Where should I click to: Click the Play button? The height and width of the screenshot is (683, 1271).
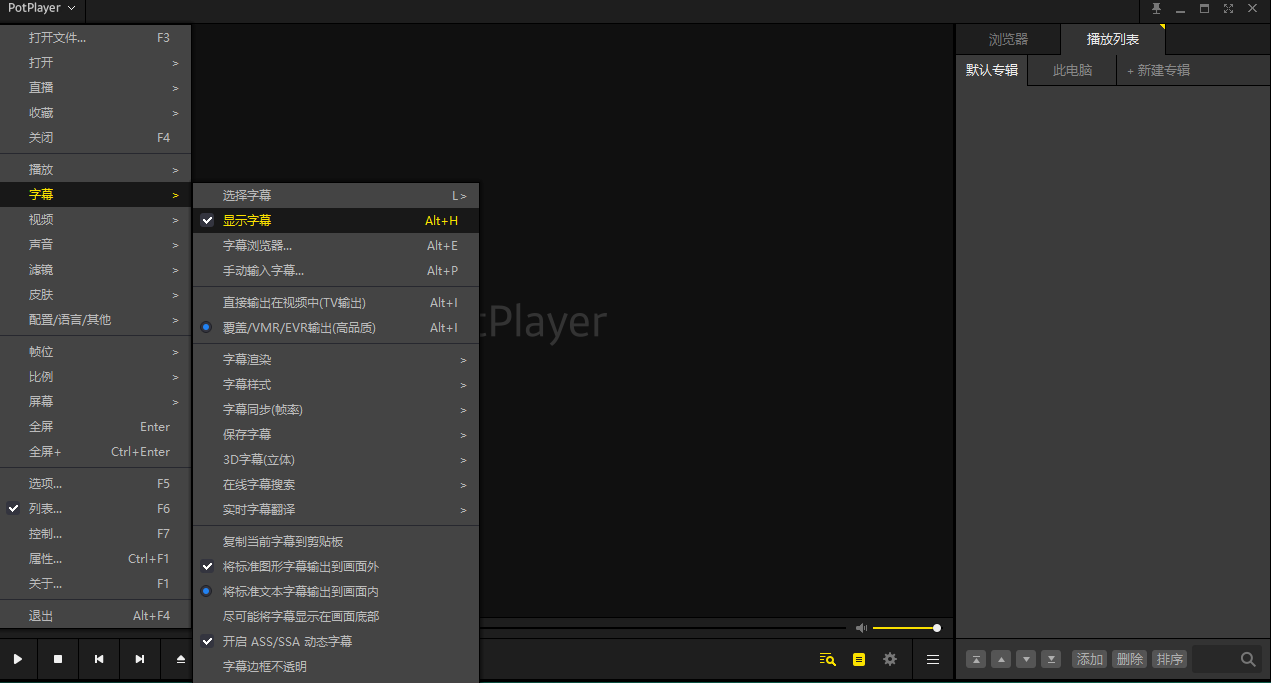tap(18, 659)
